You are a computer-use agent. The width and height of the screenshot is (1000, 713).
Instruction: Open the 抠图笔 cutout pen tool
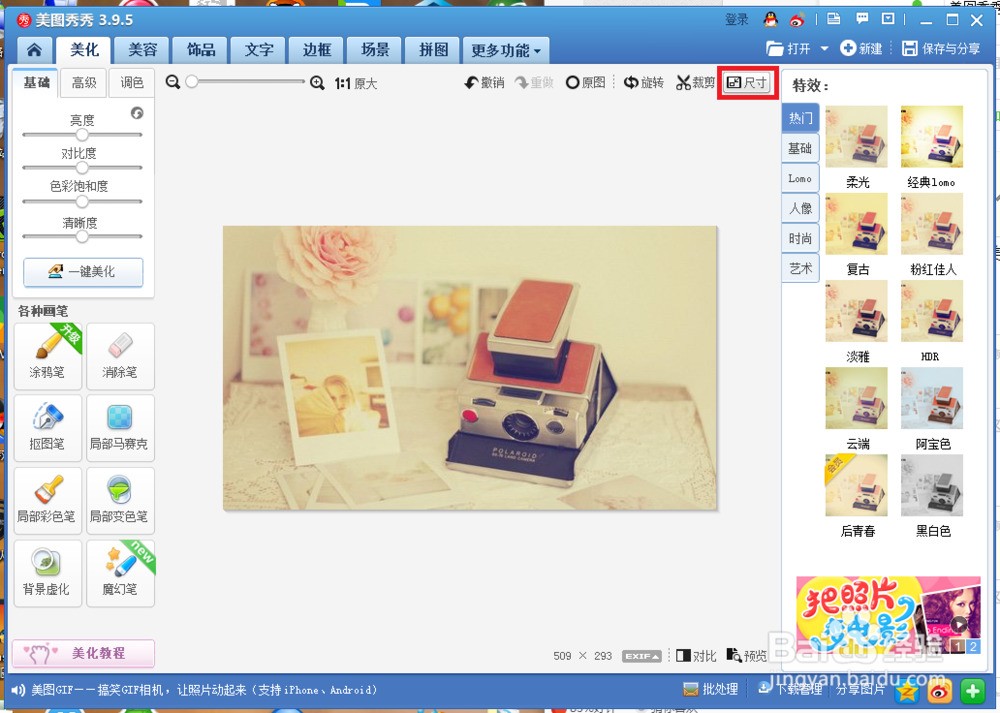[48, 428]
